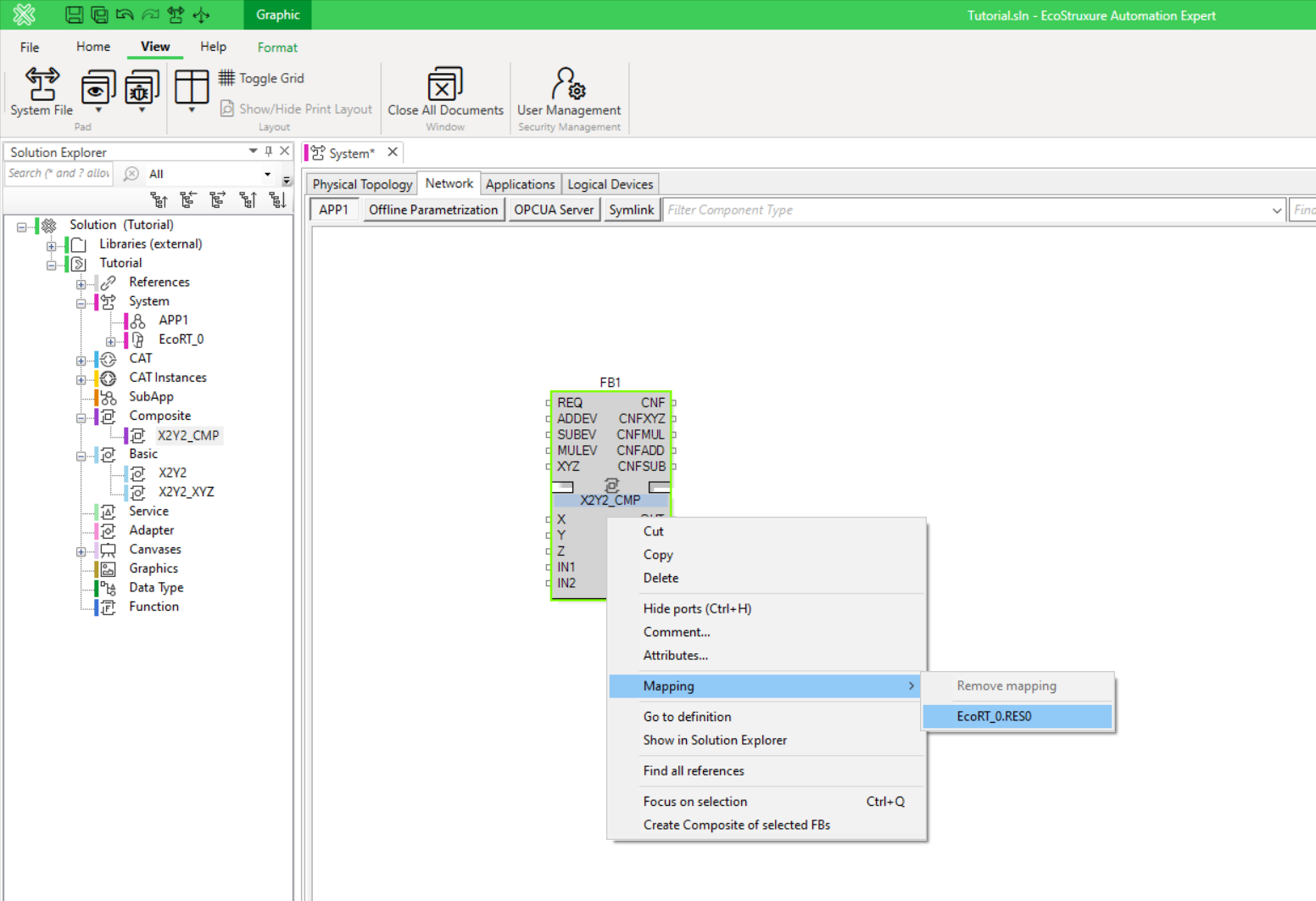Click the tree icon with left arrow
This screenshot has width=1316, height=901.
click(x=188, y=199)
